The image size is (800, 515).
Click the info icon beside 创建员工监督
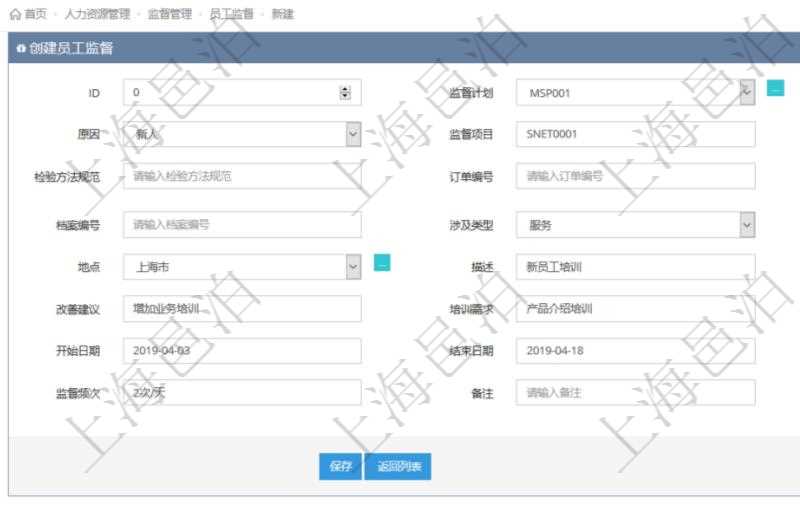[x=21, y=48]
